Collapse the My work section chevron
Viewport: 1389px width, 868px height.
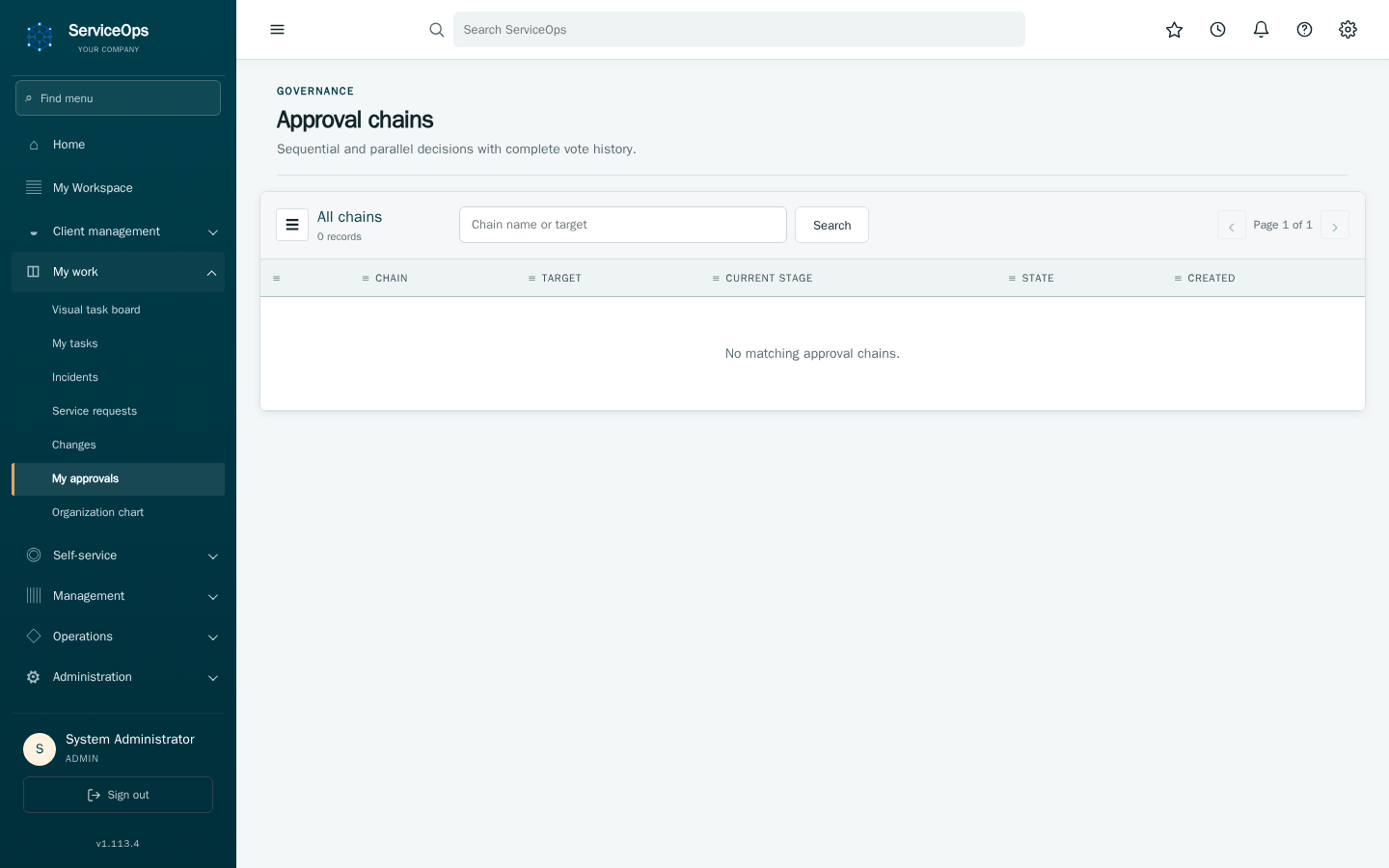coord(212,273)
